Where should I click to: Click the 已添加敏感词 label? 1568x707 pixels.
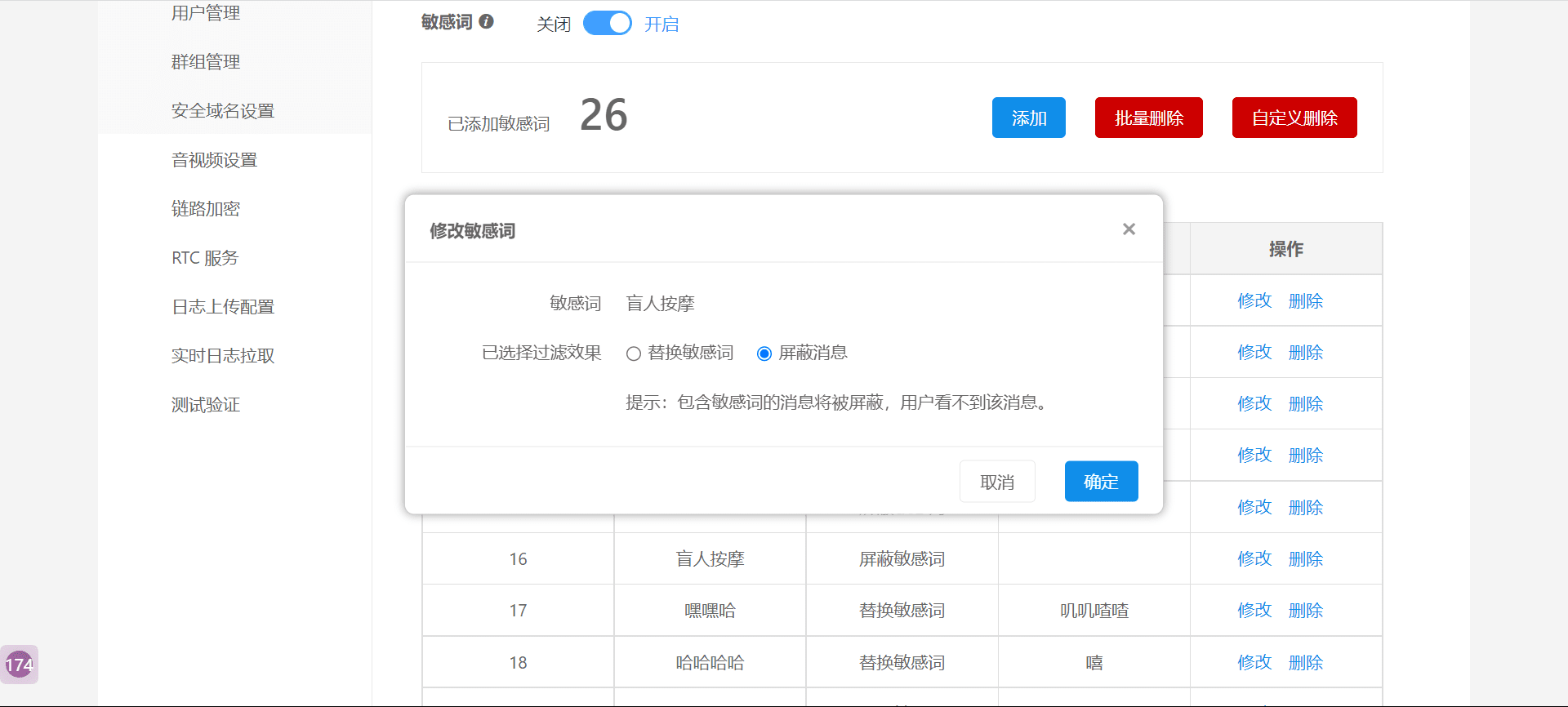click(x=499, y=124)
